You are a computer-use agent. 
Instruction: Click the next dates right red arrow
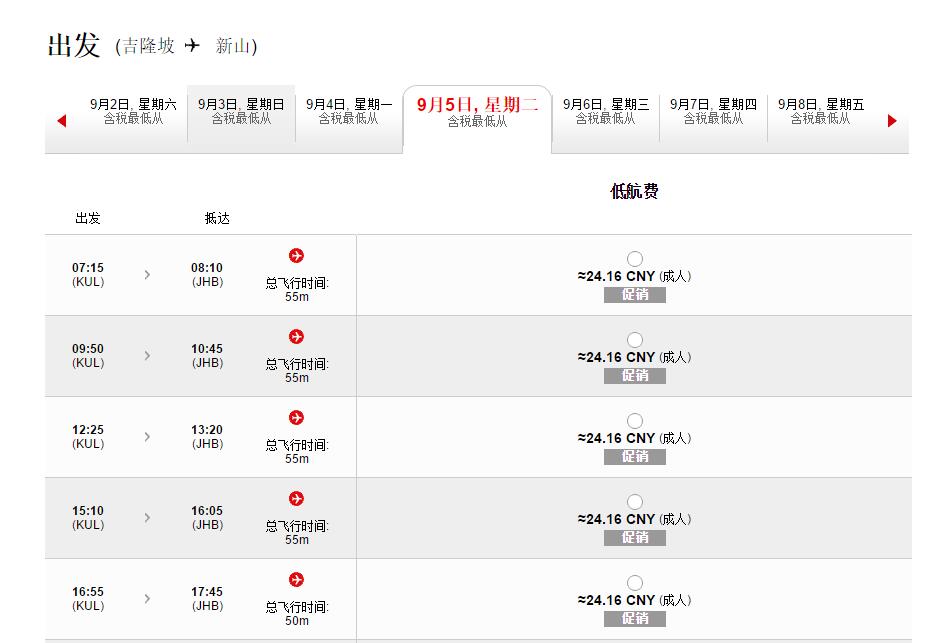coord(892,121)
